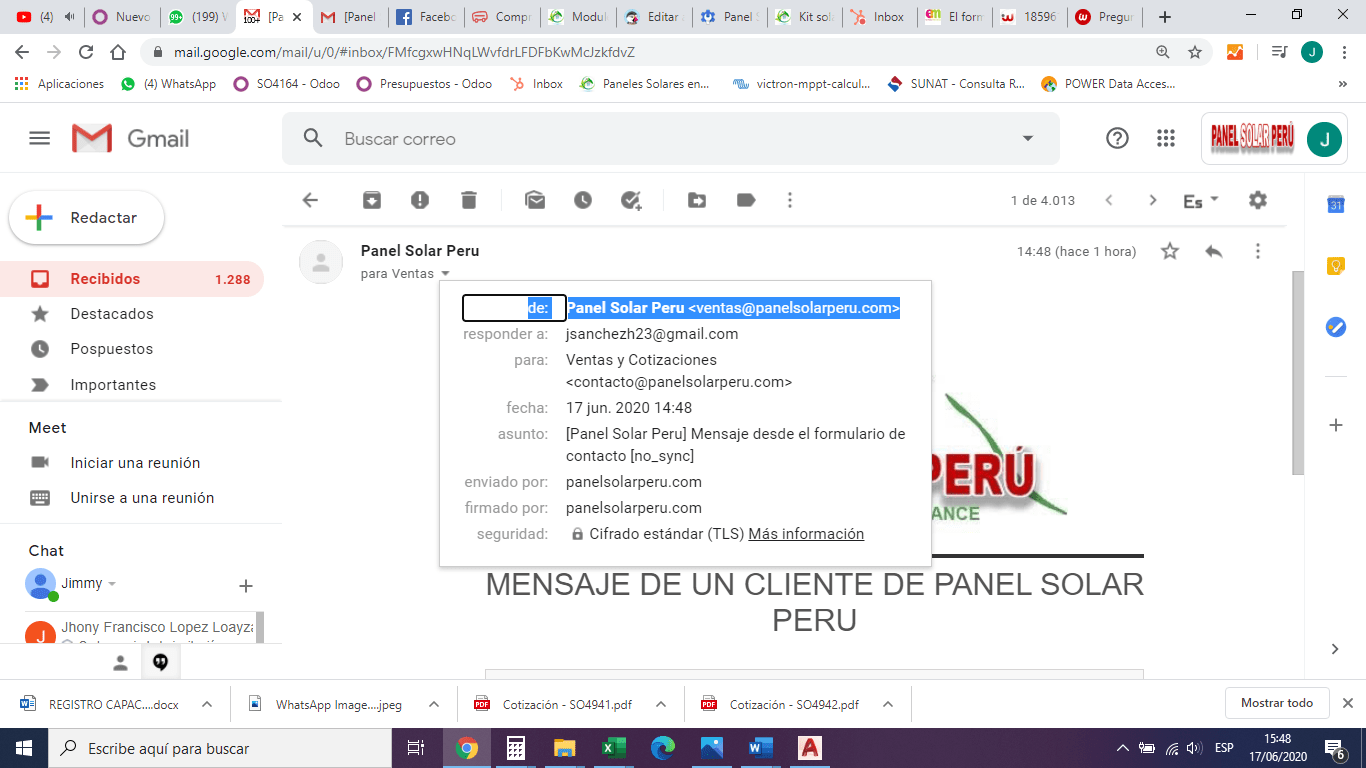Image resolution: width=1366 pixels, height=768 pixels.
Task: Archive this email
Action: click(372, 200)
